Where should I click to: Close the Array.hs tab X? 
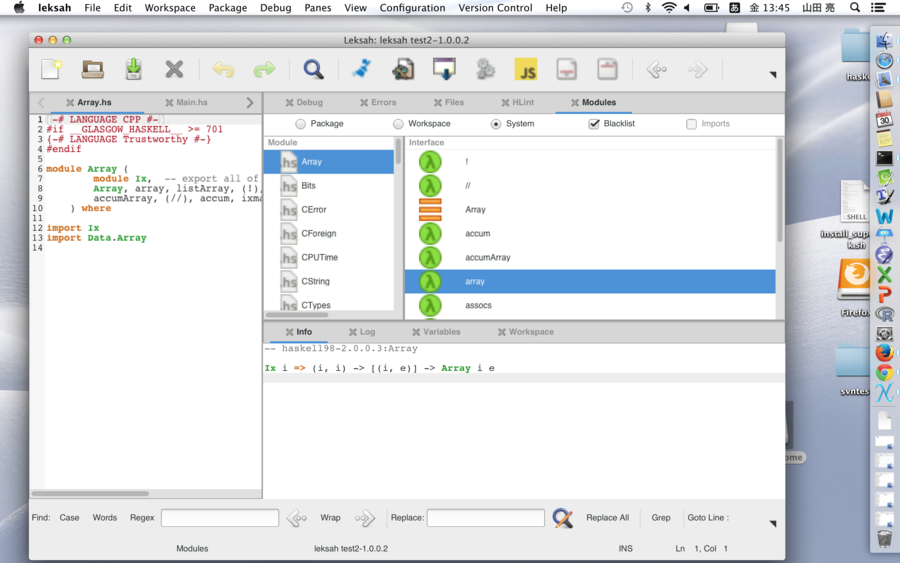(x=70, y=103)
